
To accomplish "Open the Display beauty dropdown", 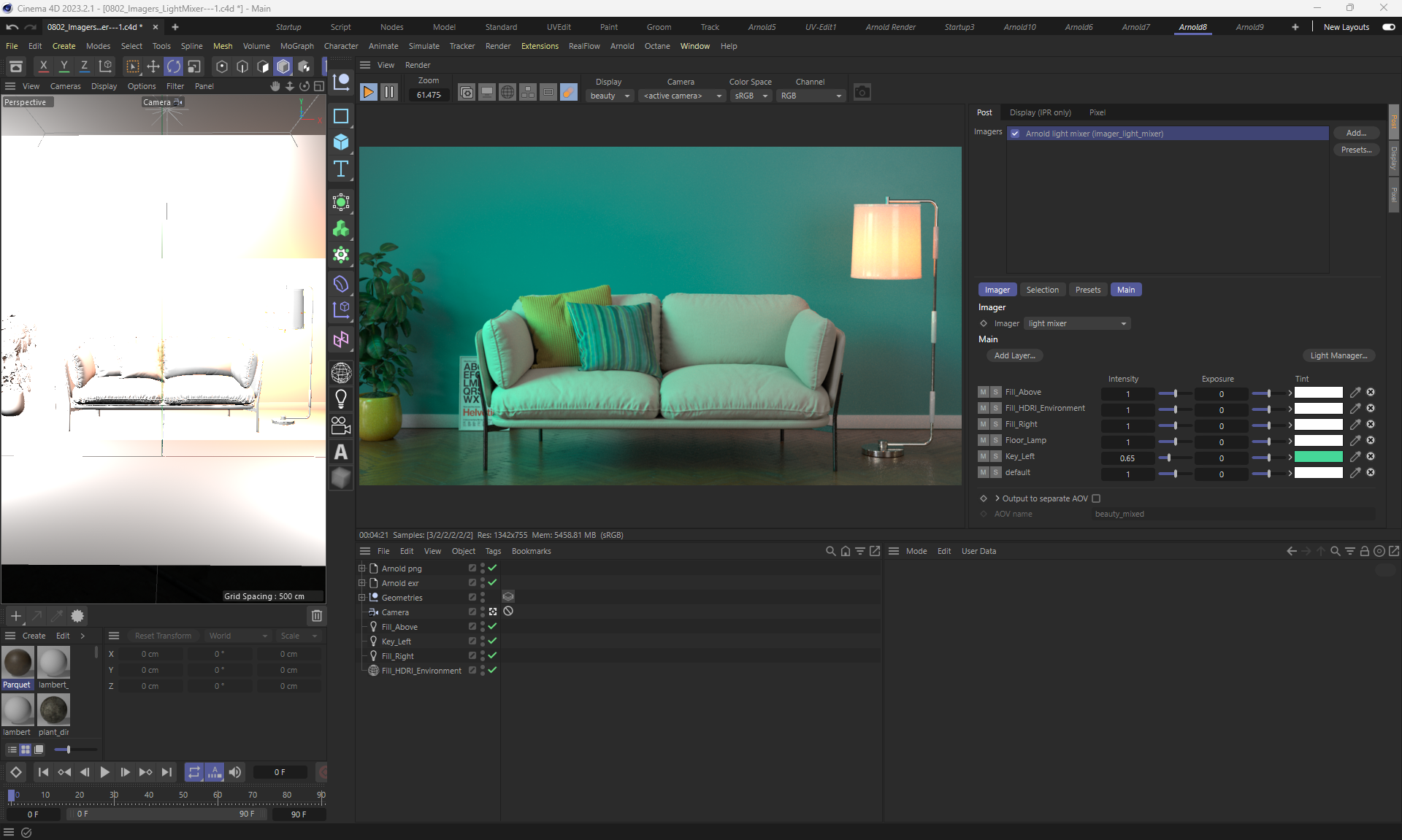I will pyautogui.click(x=610, y=96).
